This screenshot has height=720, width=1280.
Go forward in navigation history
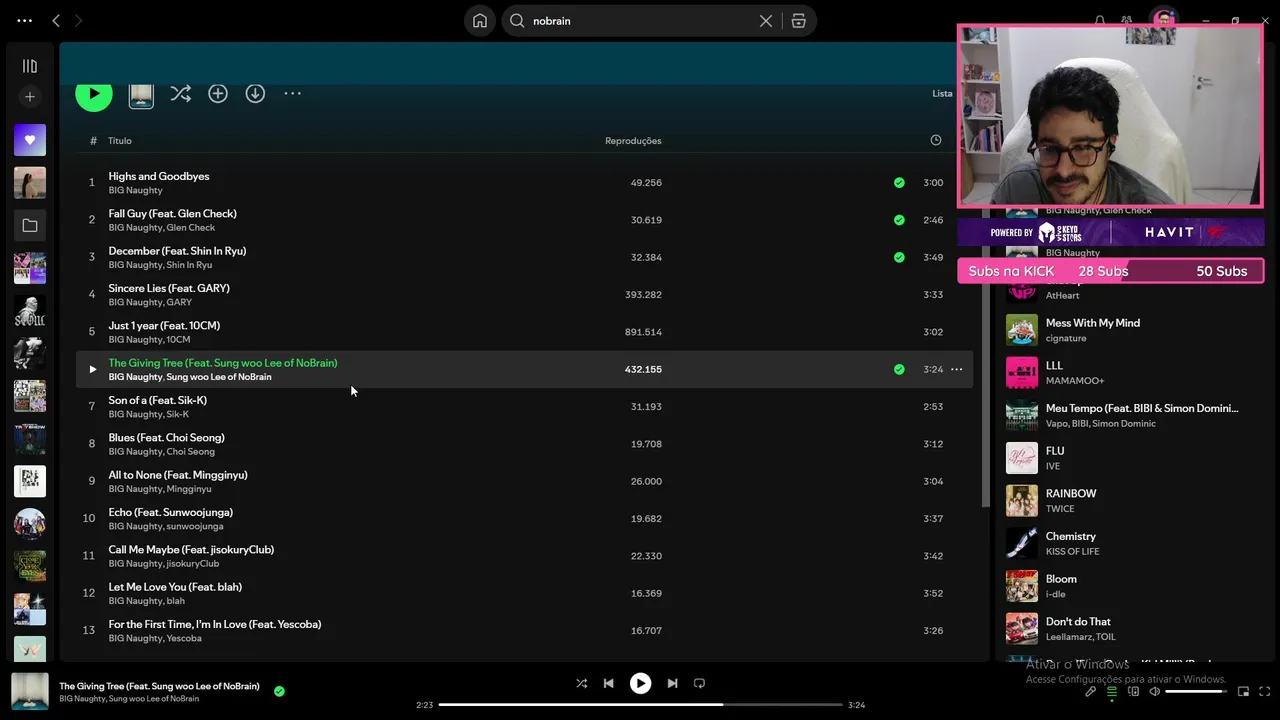point(78,20)
